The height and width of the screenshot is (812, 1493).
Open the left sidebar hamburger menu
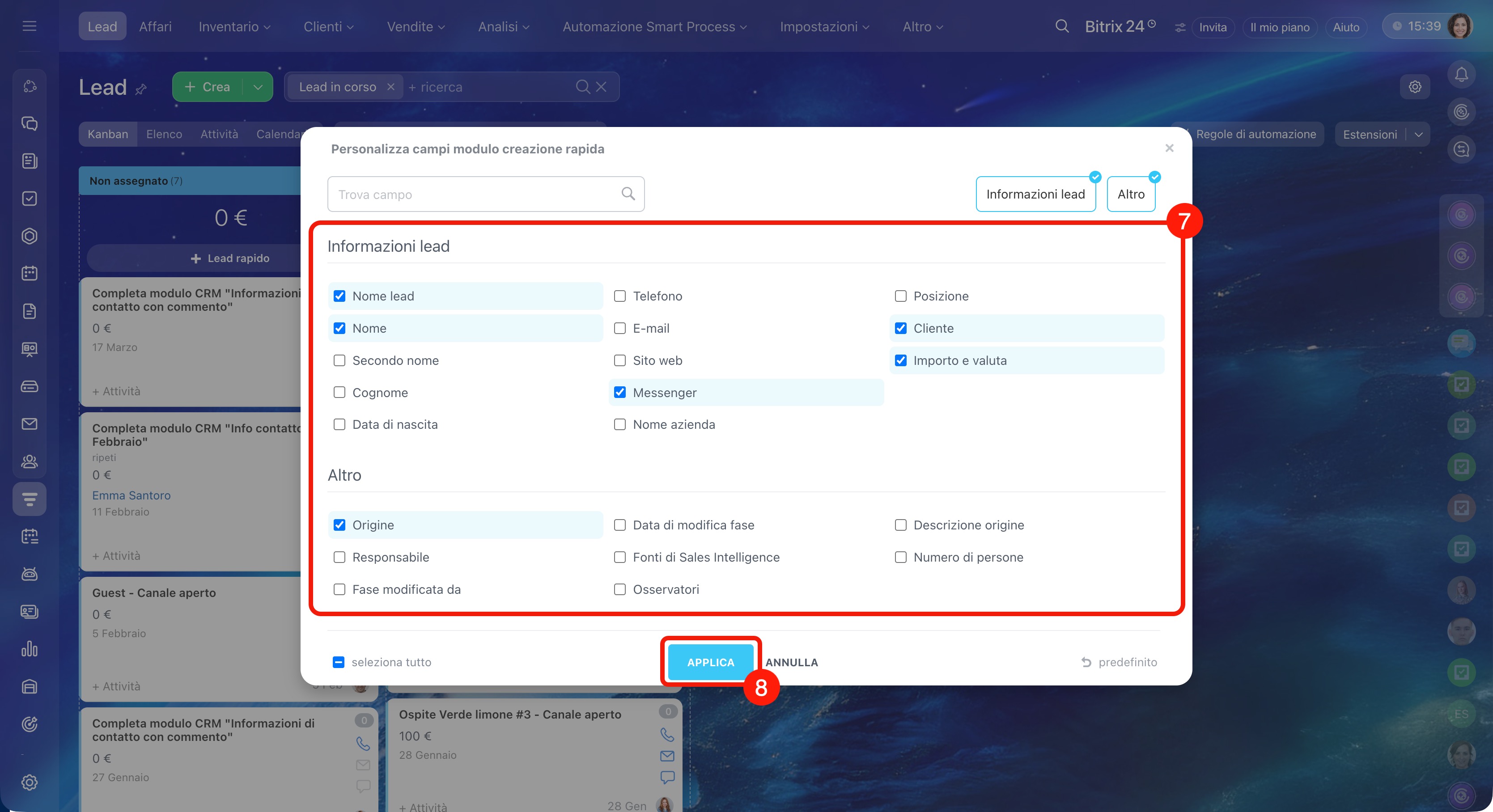30,26
